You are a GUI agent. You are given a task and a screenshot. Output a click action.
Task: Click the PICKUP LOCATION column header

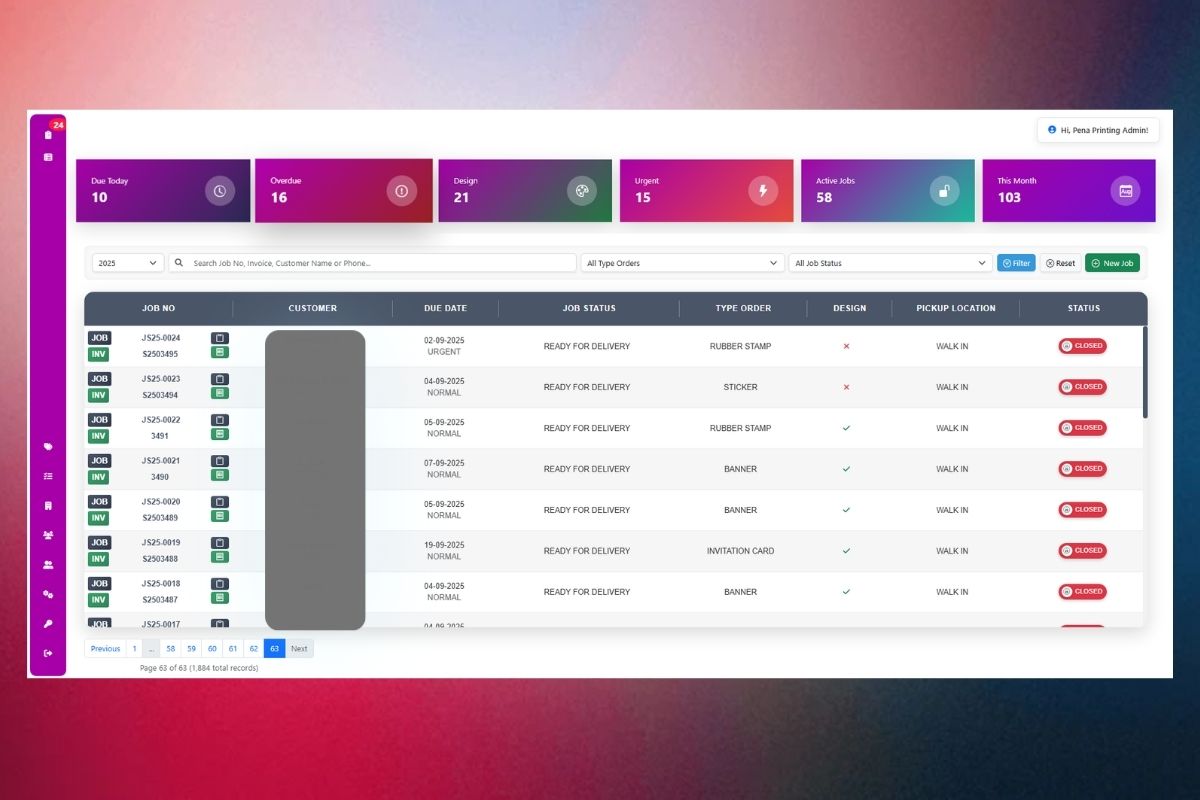click(956, 308)
